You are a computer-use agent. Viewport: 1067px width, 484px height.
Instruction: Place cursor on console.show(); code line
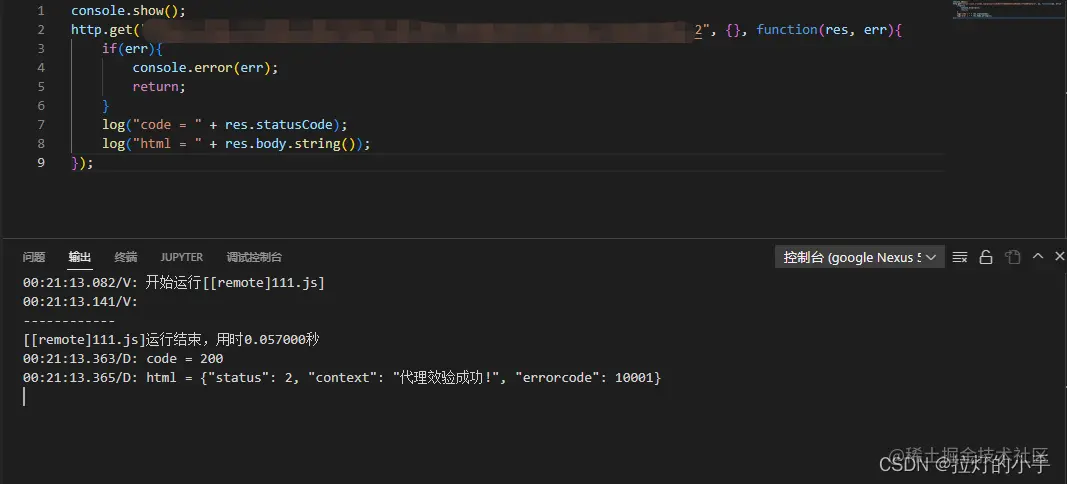coord(129,11)
